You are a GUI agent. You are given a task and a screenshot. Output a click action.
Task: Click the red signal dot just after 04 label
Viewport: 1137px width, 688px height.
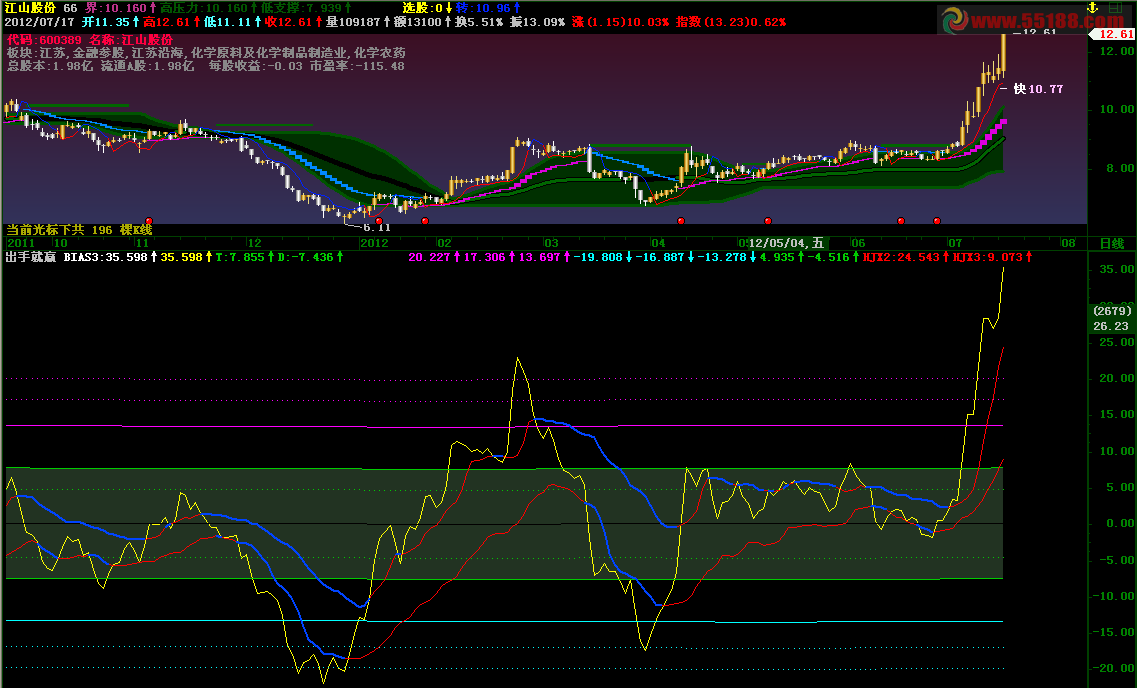pyautogui.click(x=681, y=220)
